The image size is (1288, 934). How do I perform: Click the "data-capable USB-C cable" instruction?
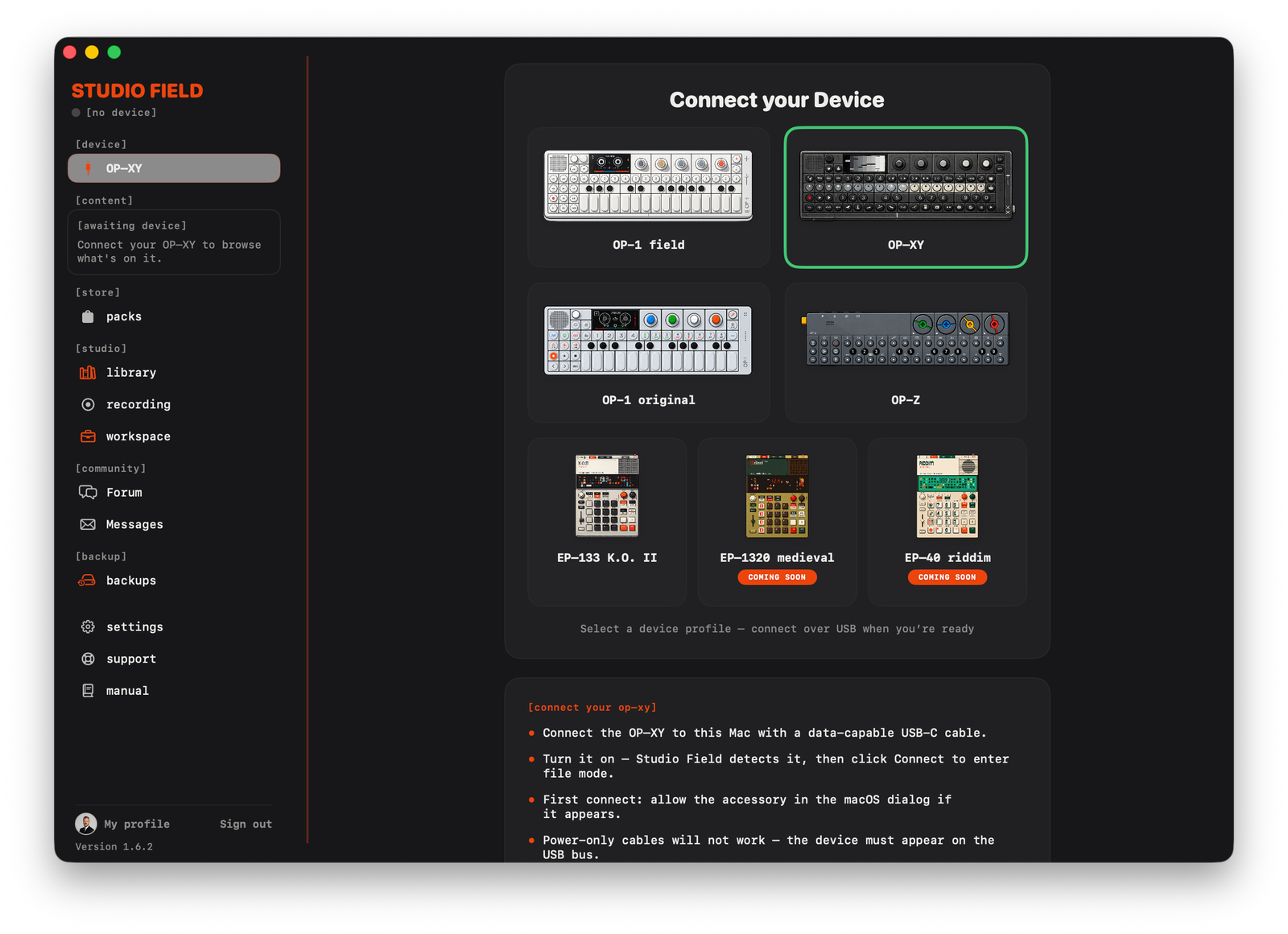click(x=765, y=733)
